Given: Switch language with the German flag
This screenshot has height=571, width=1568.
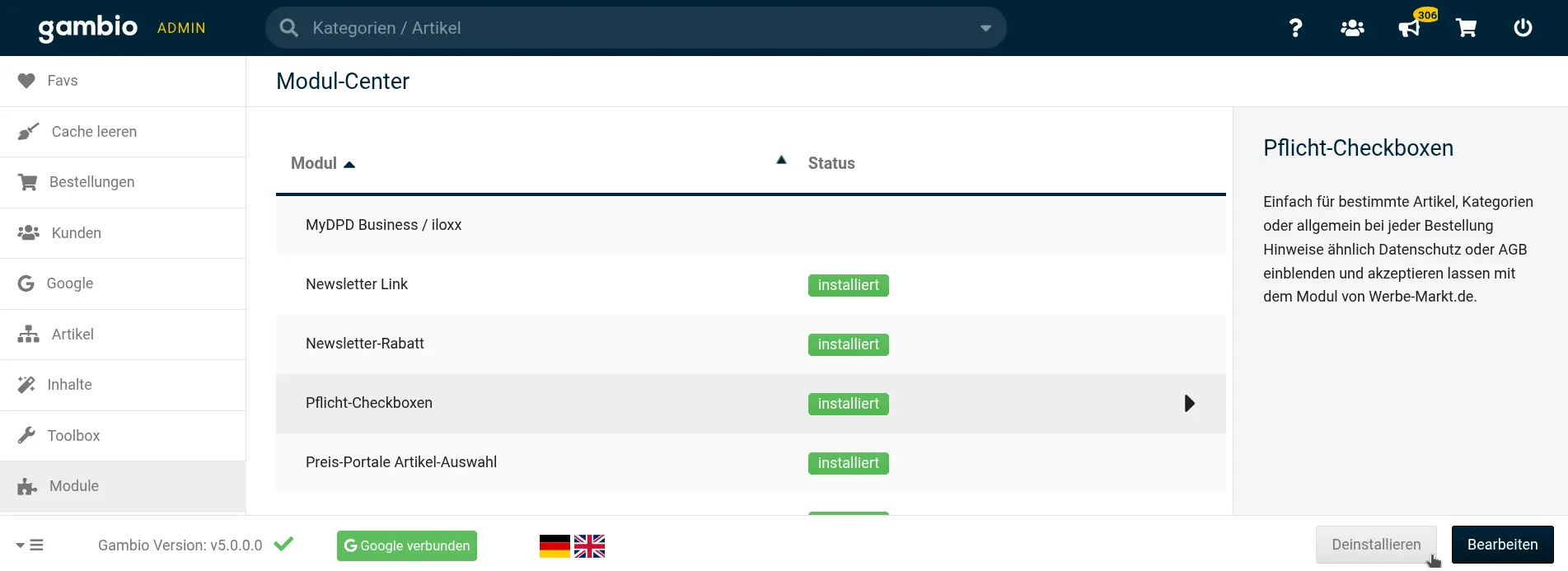Looking at the screenshot, I should tap(555, 546).
